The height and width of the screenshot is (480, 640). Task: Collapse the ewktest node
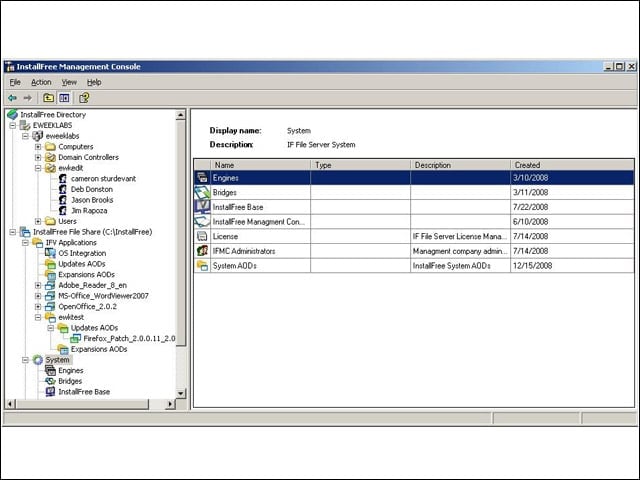pyautogui.click(x=38, y=317)
